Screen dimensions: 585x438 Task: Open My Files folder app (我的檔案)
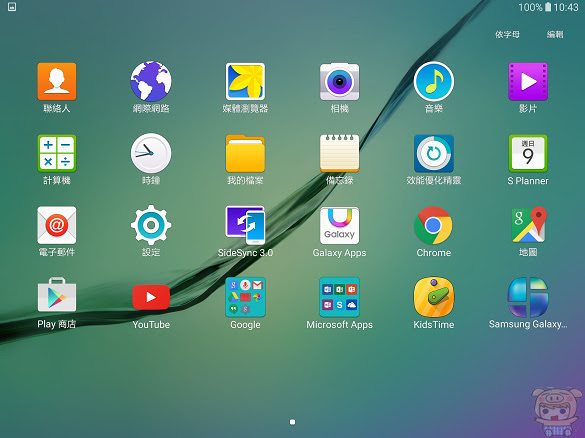245,153
